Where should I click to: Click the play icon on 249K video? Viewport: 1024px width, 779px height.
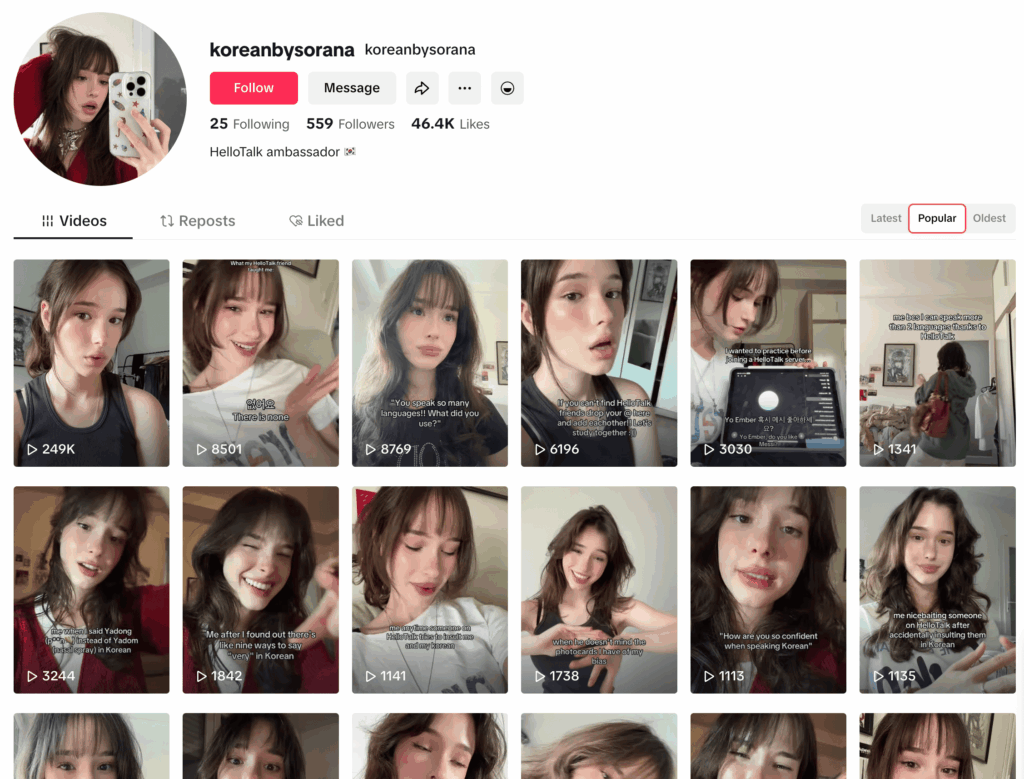tap(32, 449)
